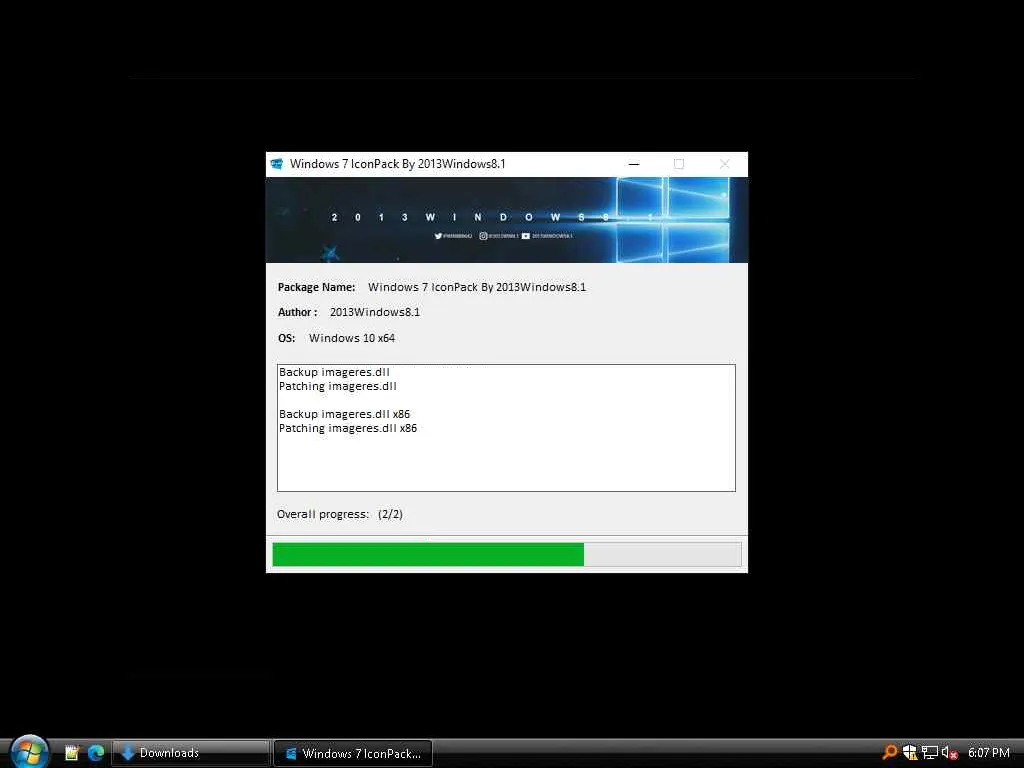The width and height of the screenshot is (1024, 768).
Task: Open the Start menu orb
Action: point(29,752)
